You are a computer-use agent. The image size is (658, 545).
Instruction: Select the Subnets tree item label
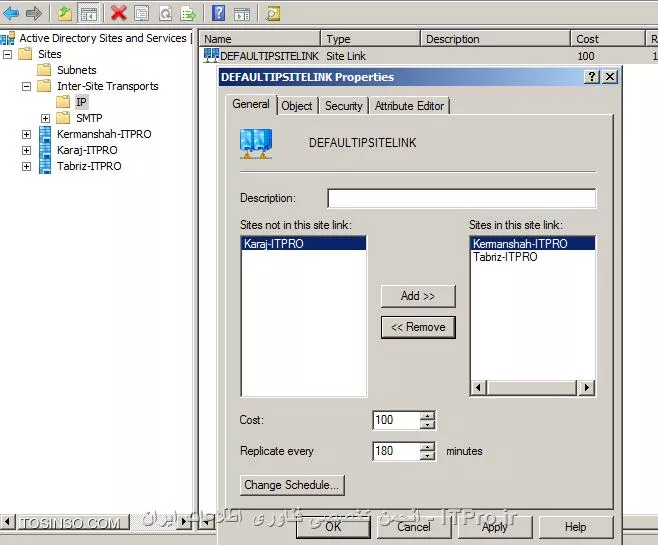pyautogui.click(x=77, y=70)
